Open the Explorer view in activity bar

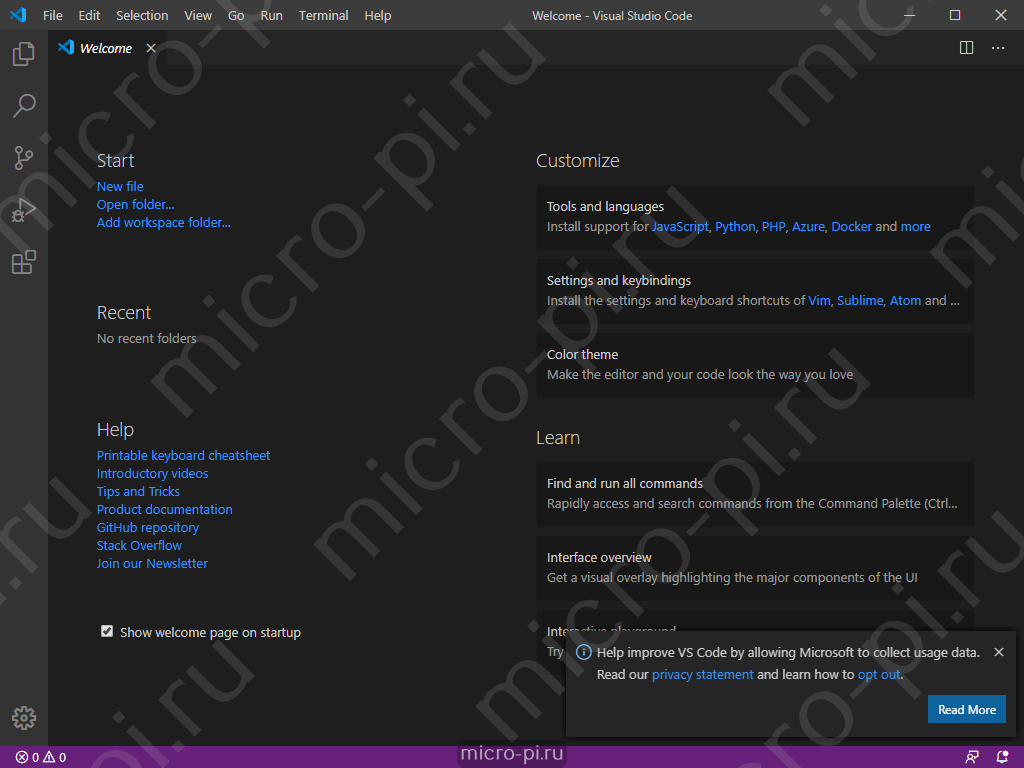point(24,54)
